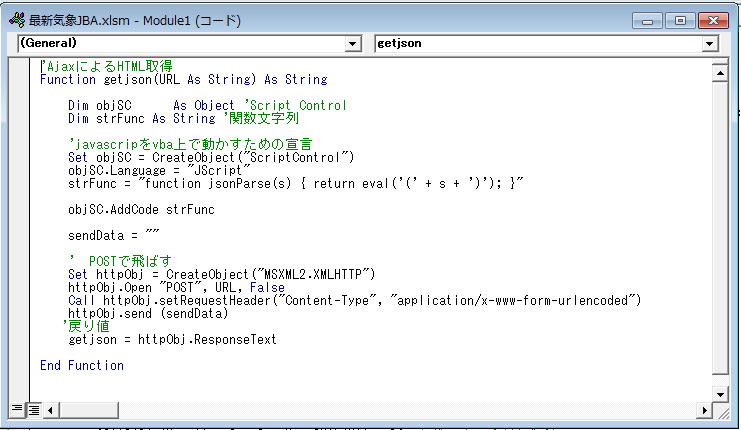Viewport: 741px width, 430px height.
Task: Open the (General) object dropdown
Action: [x=352, y=44]
